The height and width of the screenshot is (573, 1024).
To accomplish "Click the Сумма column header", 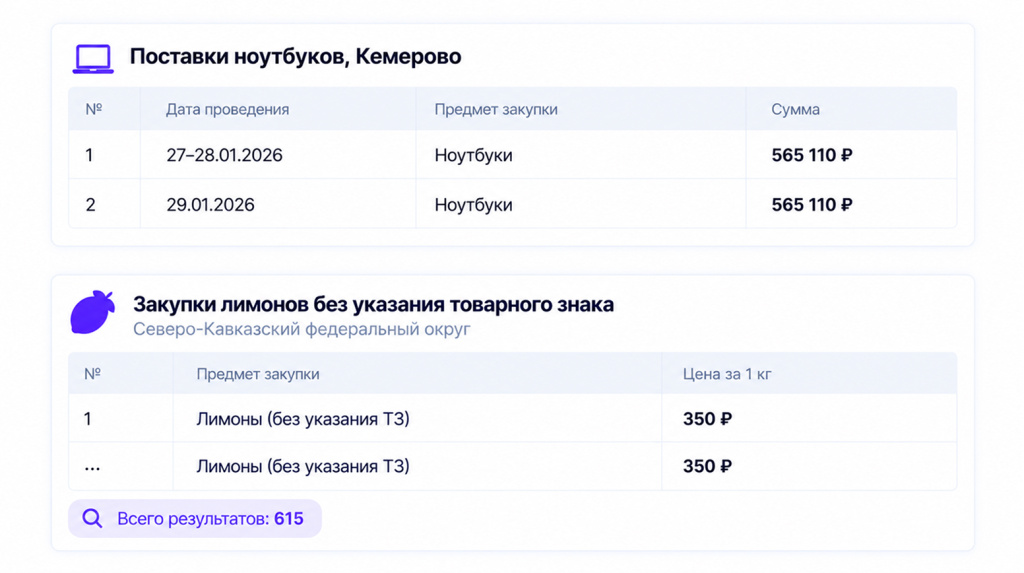I will point(795,109).
